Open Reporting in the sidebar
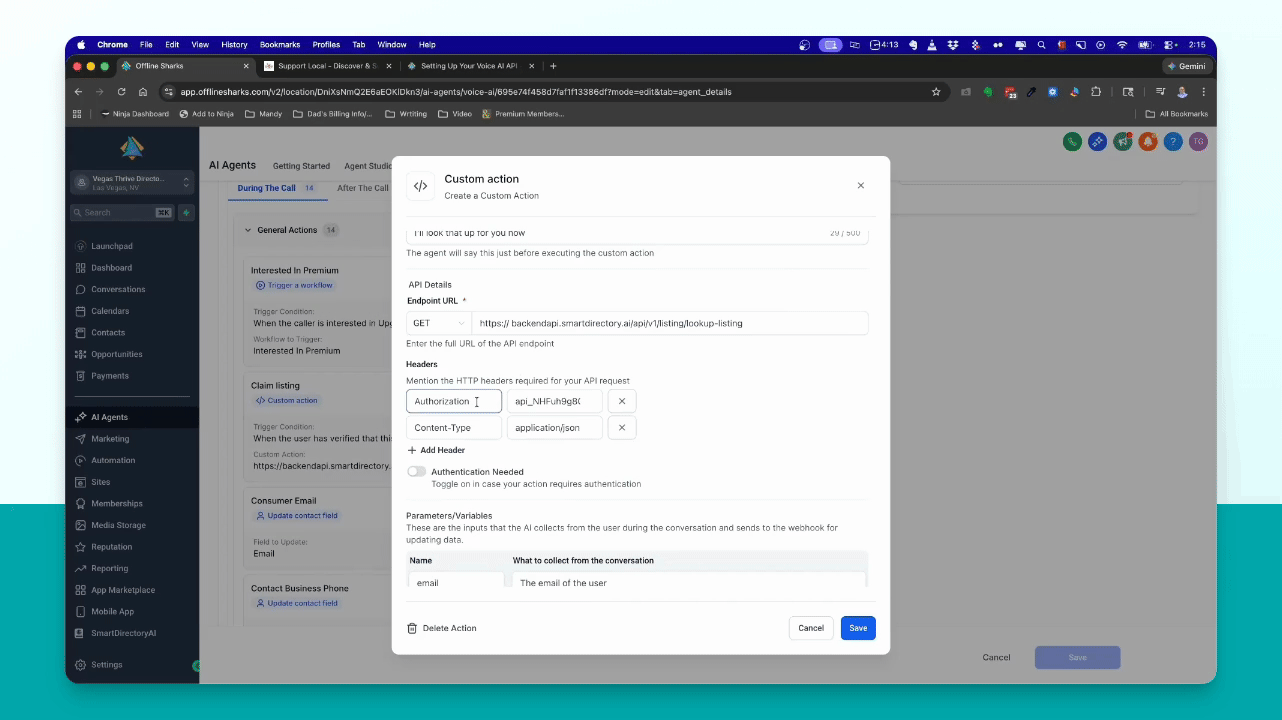Image resolution: width=1282 pixels, height=720 pixels. [109, 568]
